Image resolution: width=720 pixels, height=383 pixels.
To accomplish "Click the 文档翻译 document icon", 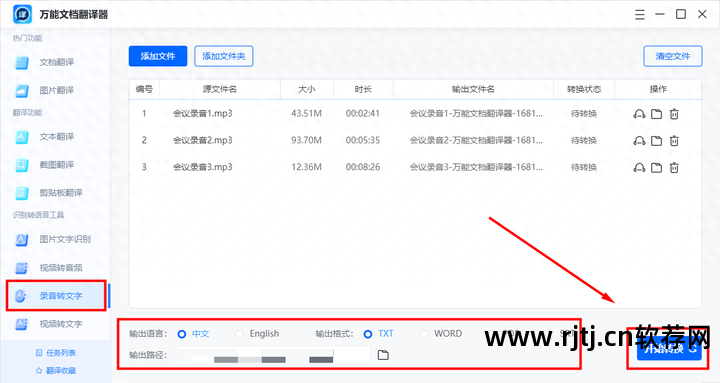I will click(x=22, y=62).
